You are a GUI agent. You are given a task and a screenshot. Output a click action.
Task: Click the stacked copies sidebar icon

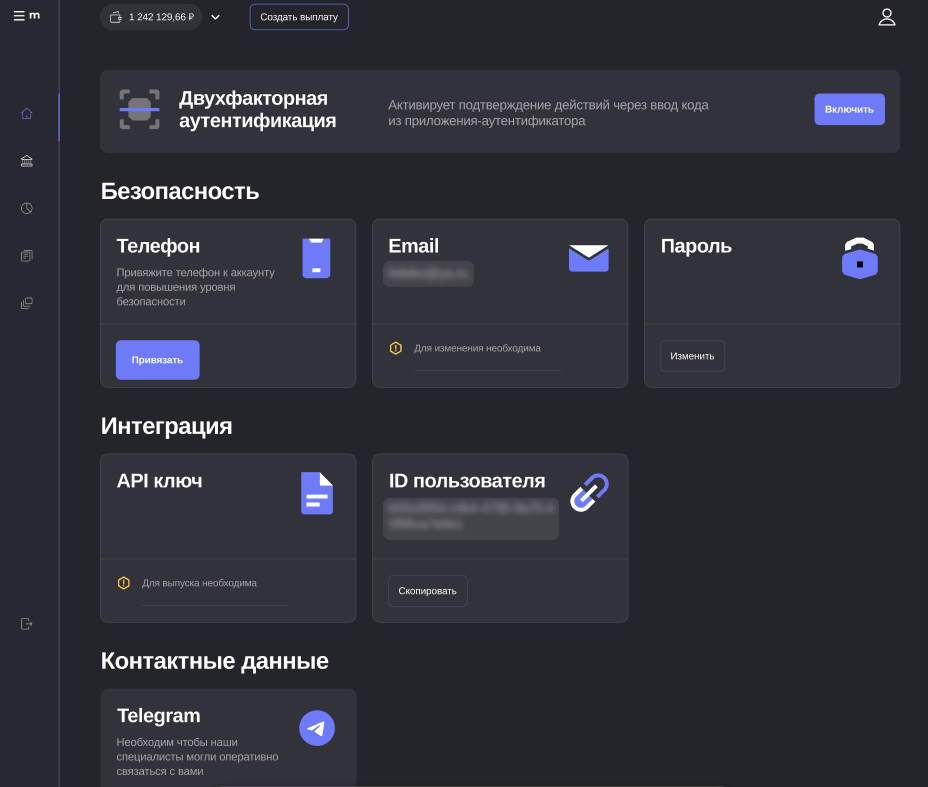point(27,303)
